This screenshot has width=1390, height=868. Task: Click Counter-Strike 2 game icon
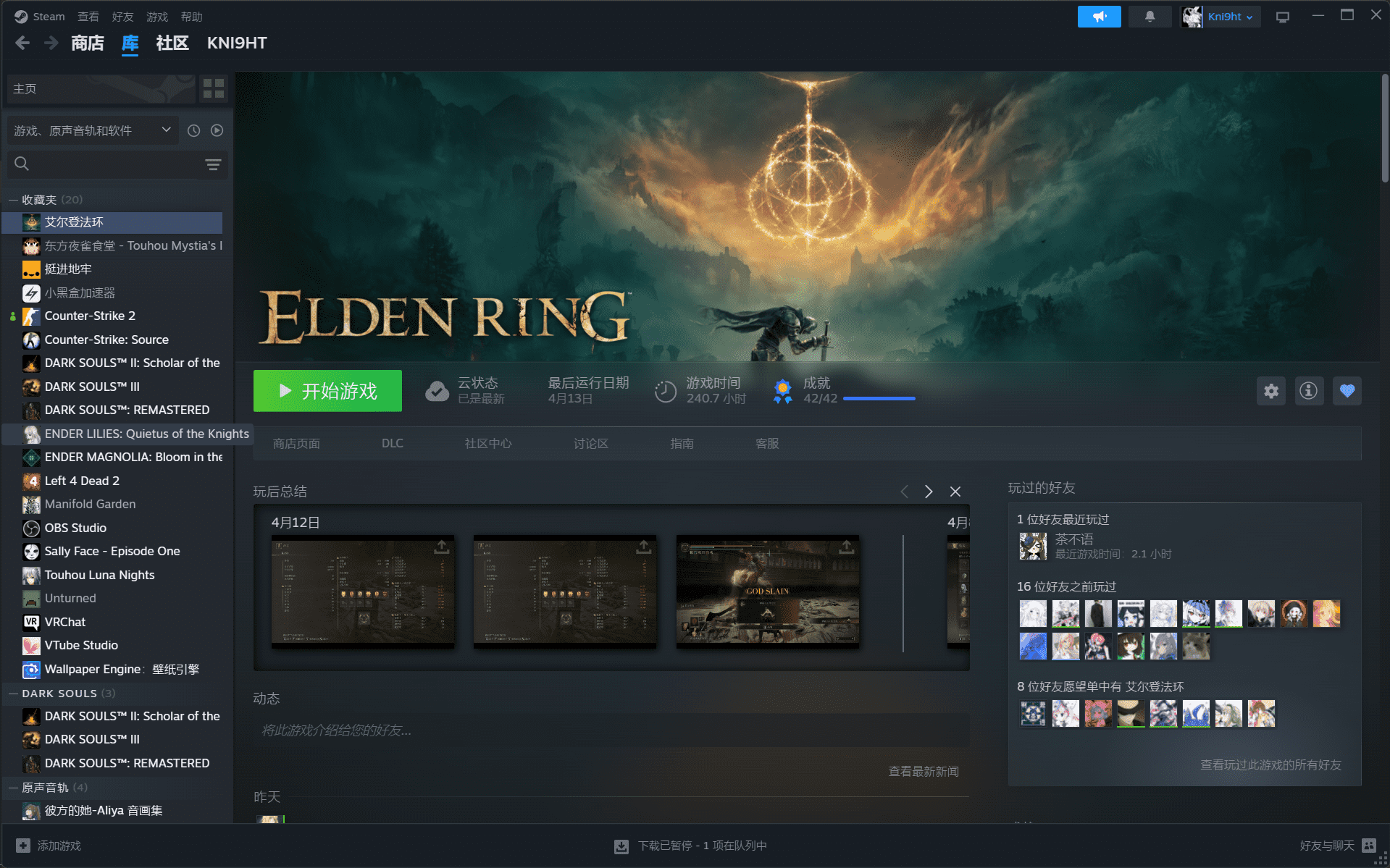31,316
